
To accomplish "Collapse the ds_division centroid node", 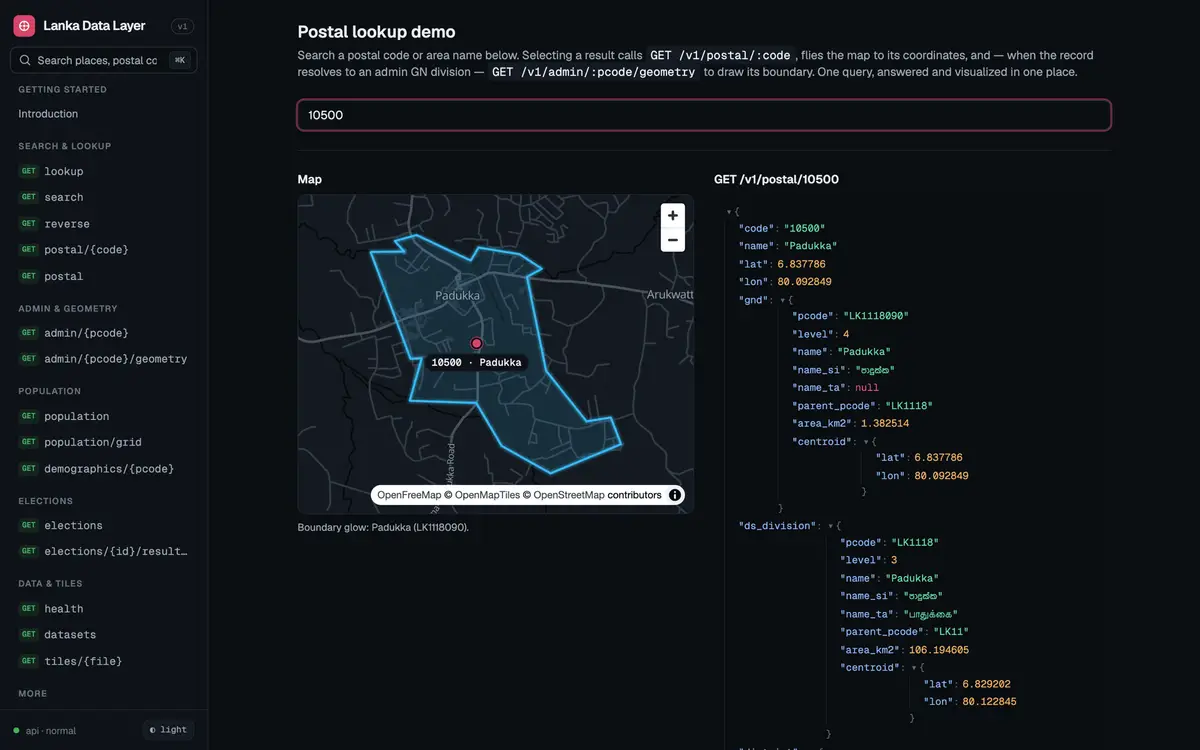I will (914, 667).
